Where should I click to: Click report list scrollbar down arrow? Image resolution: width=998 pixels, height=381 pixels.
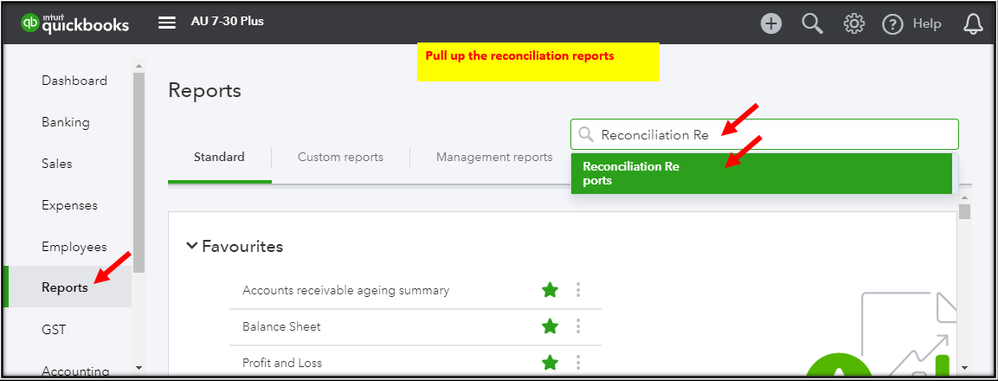pyautogui.click(x=964, y=367)
